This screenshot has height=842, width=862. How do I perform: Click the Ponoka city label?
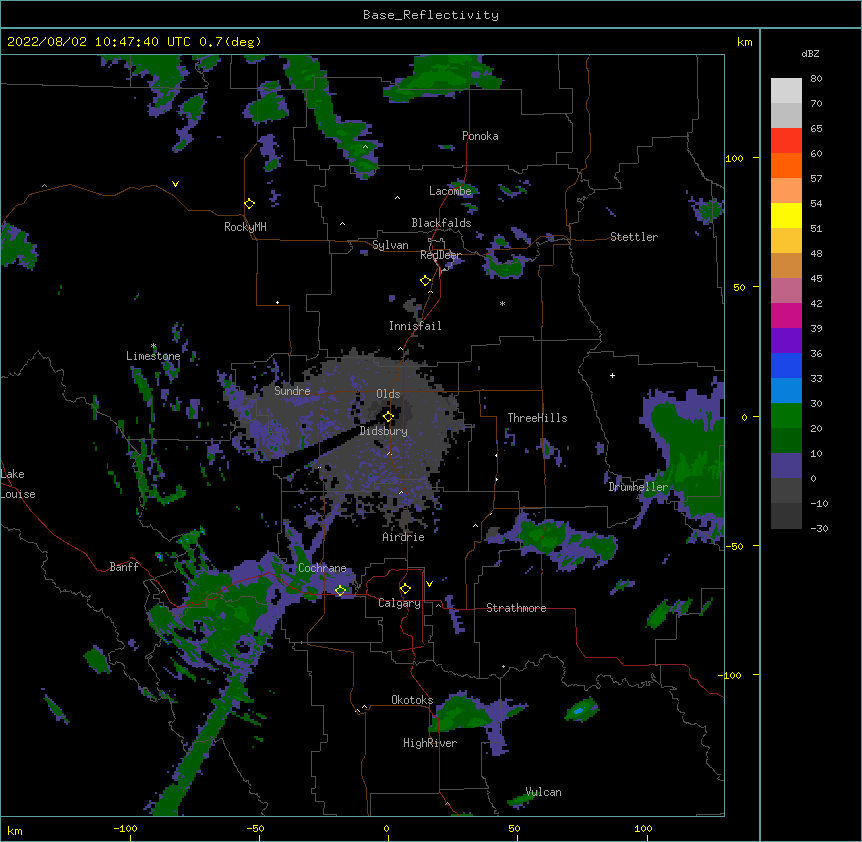click(480, 136)
